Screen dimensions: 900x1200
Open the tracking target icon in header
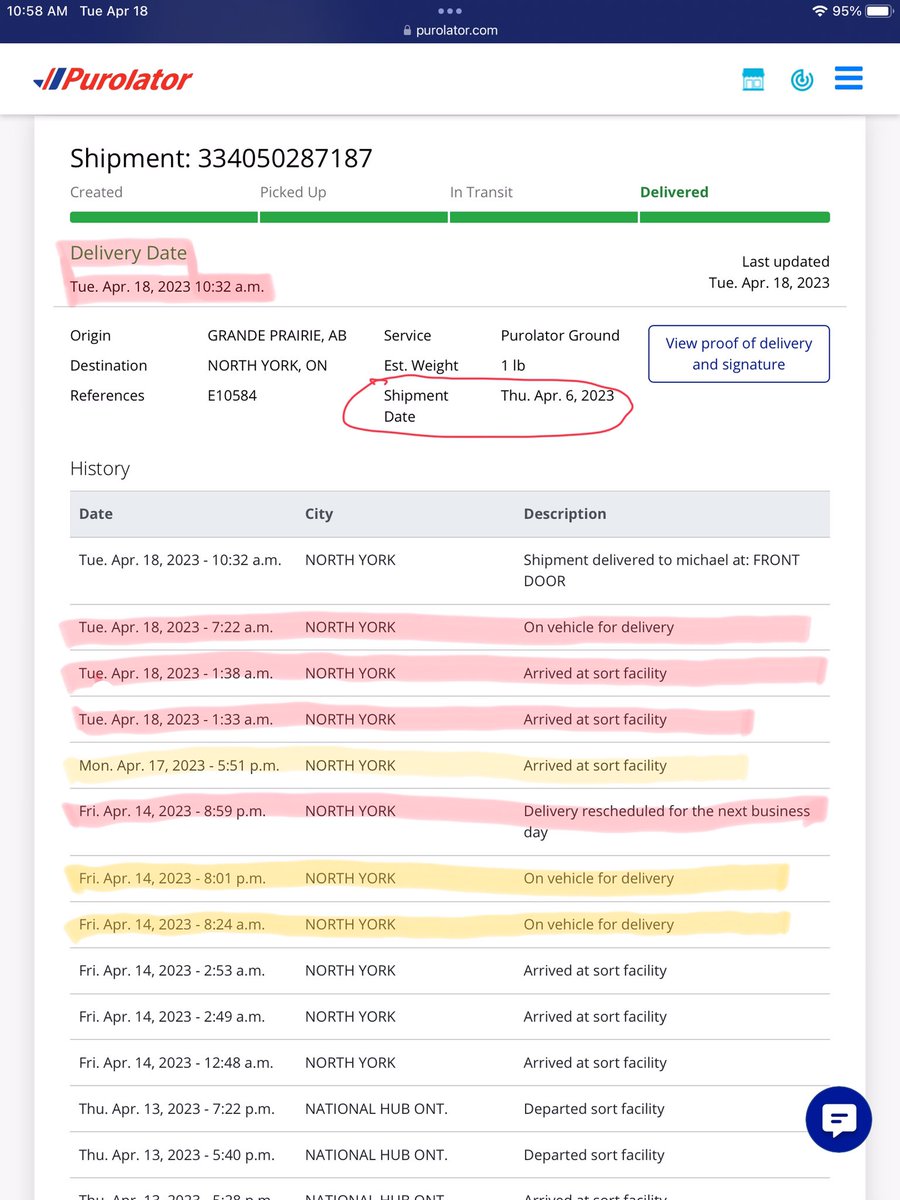coord(802,80)
